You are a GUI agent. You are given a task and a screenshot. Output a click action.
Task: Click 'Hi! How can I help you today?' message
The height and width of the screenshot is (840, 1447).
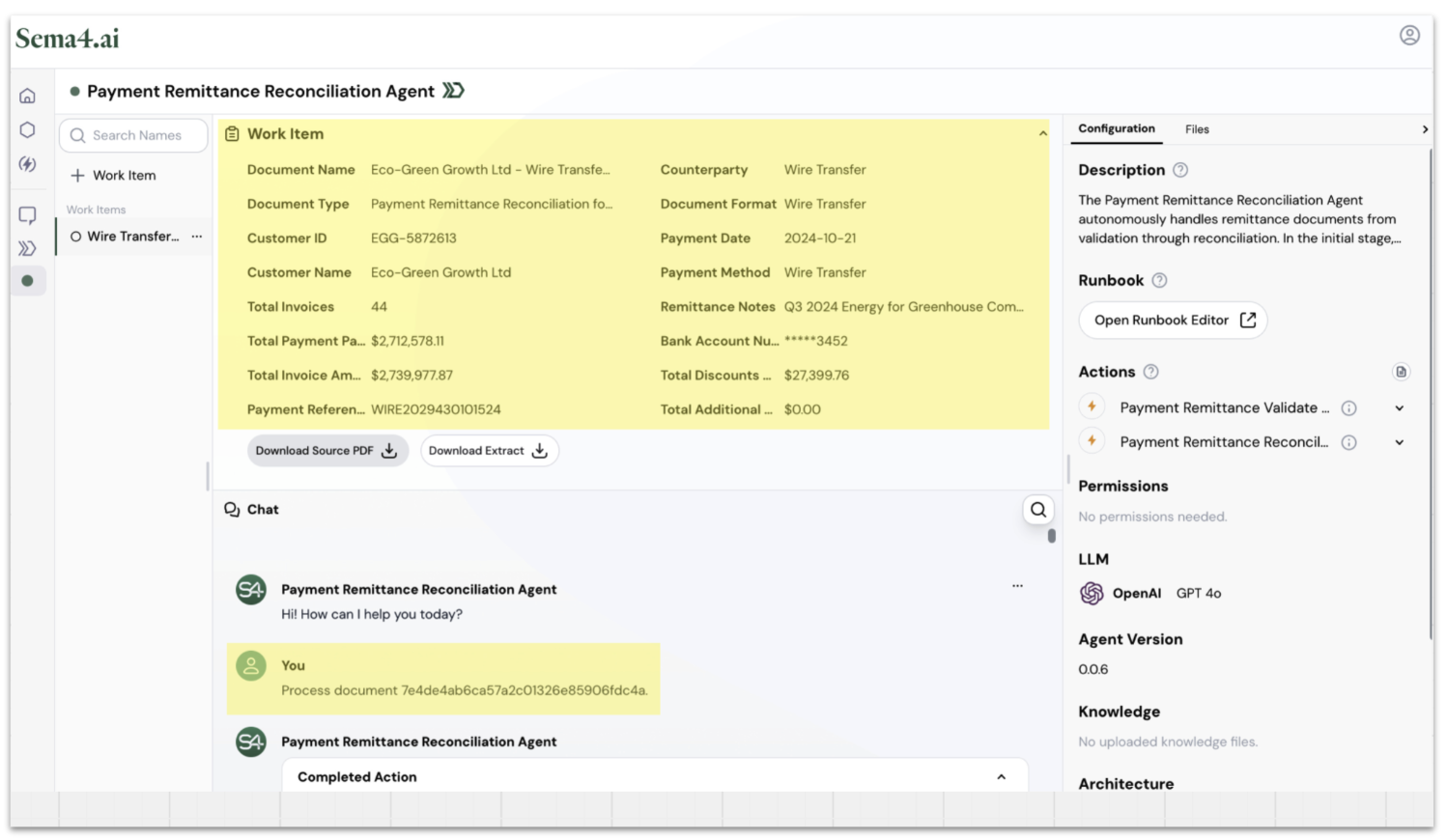(x=372, y=614)
